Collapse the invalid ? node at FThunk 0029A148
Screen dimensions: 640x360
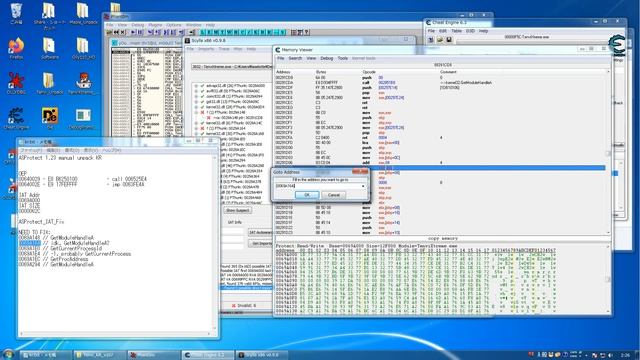[x=196, y=112]
